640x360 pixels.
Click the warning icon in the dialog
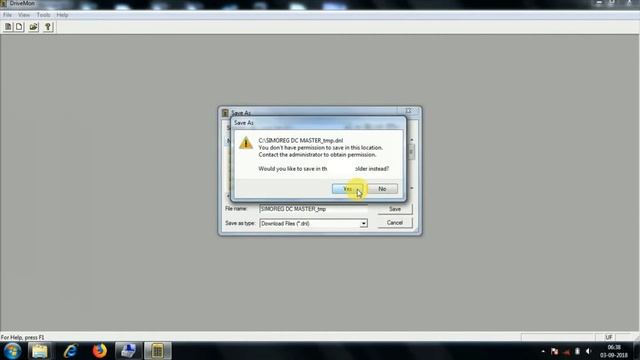point(246,143)
